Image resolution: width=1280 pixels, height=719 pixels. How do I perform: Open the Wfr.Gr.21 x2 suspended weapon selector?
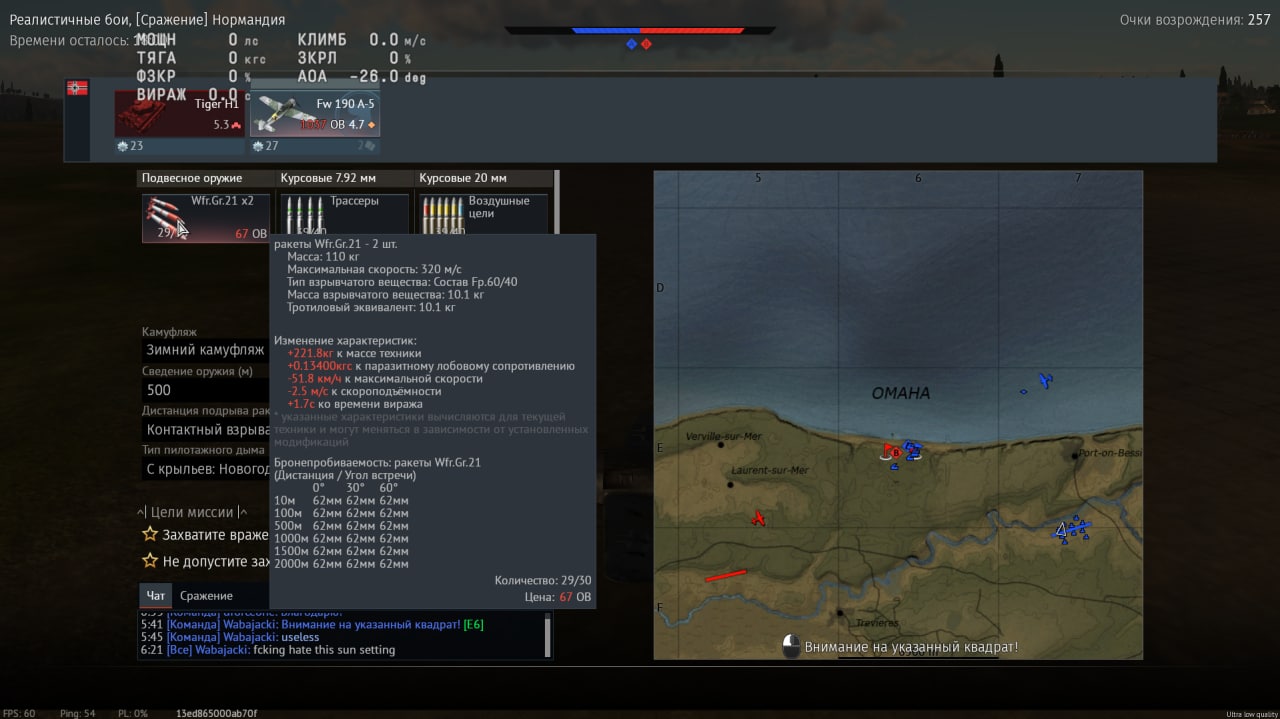pyautogui.click(x=206, y=217)
